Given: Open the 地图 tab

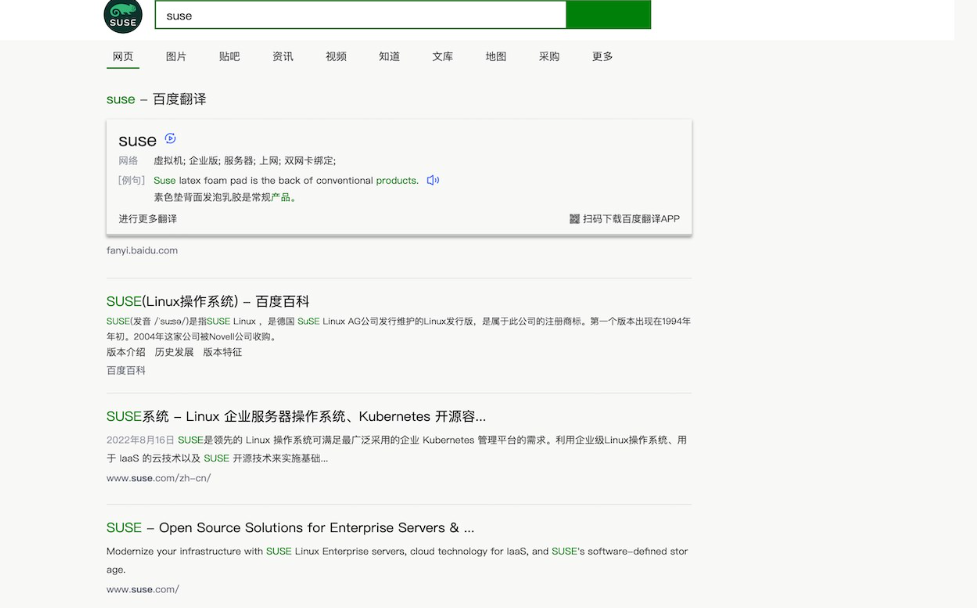Looking at the screenshot, I should 496,56.
